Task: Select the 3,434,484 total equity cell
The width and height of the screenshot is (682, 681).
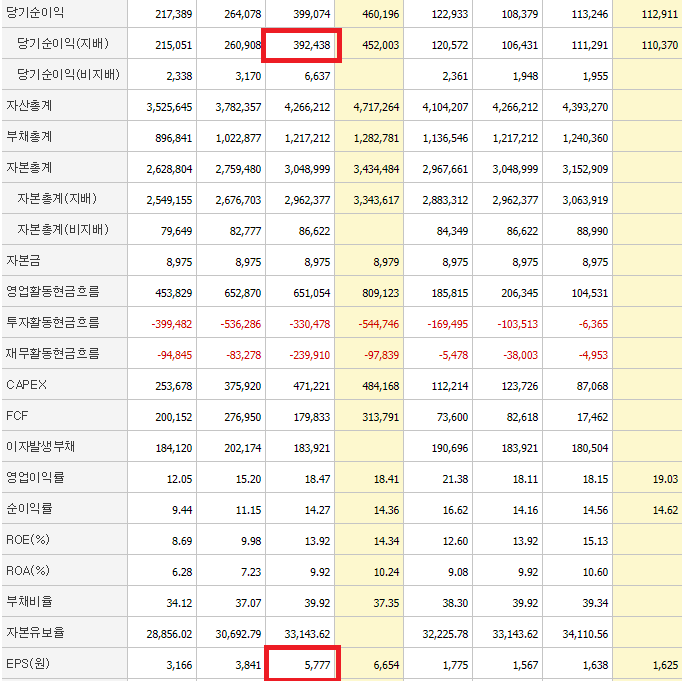Action: 376,169
